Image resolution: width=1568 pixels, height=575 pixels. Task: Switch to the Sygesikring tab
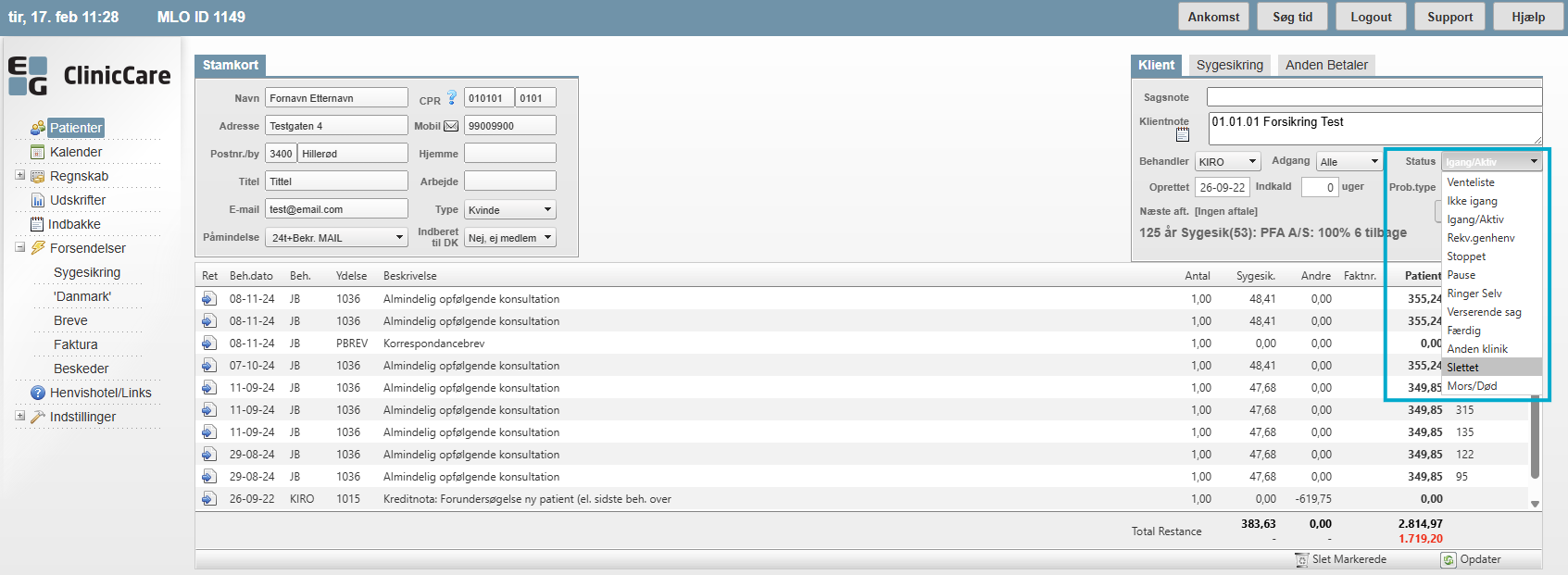point(1229,65)
